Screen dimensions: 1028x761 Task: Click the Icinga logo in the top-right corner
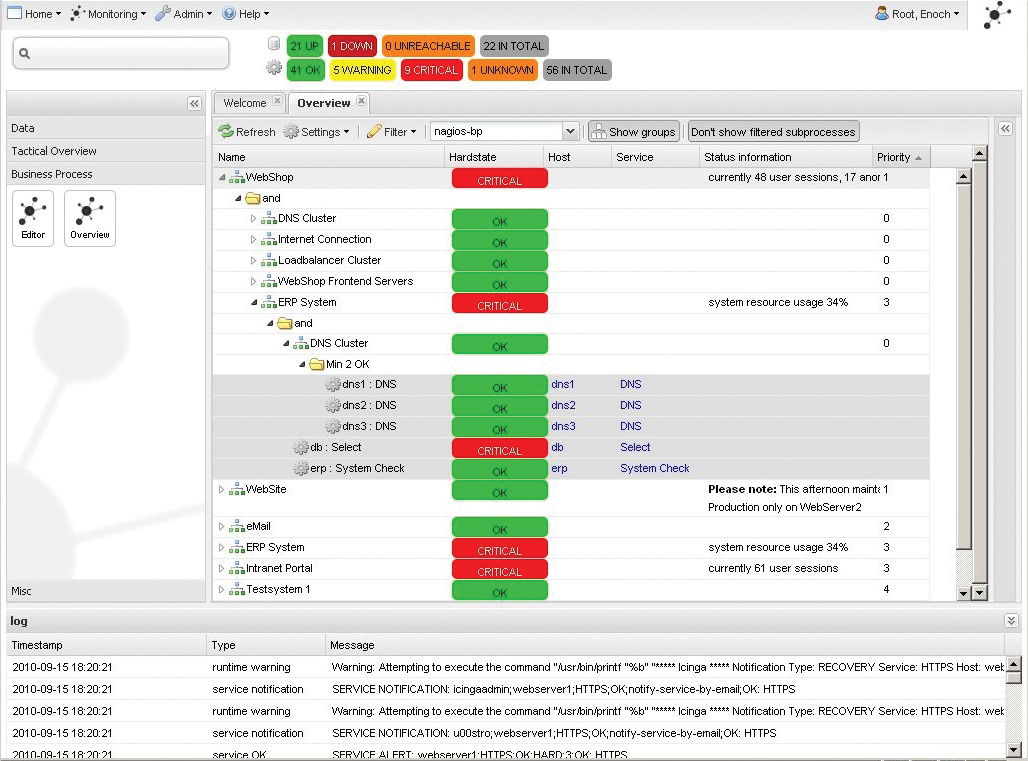(996, 14)
